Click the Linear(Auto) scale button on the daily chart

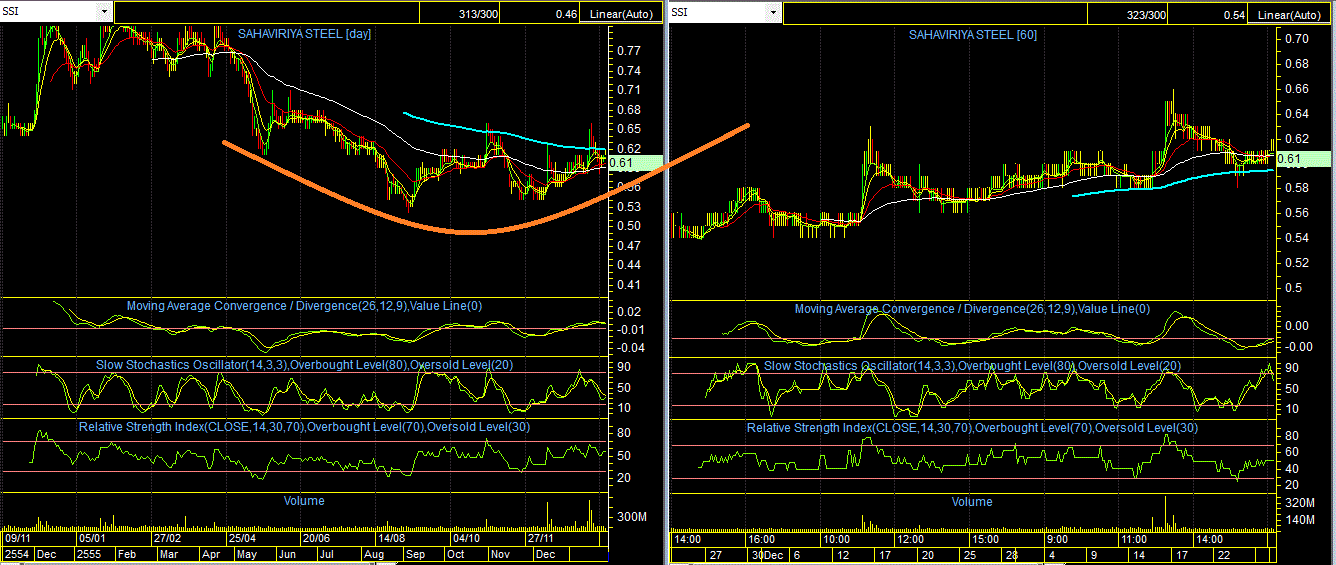(623, 15)
